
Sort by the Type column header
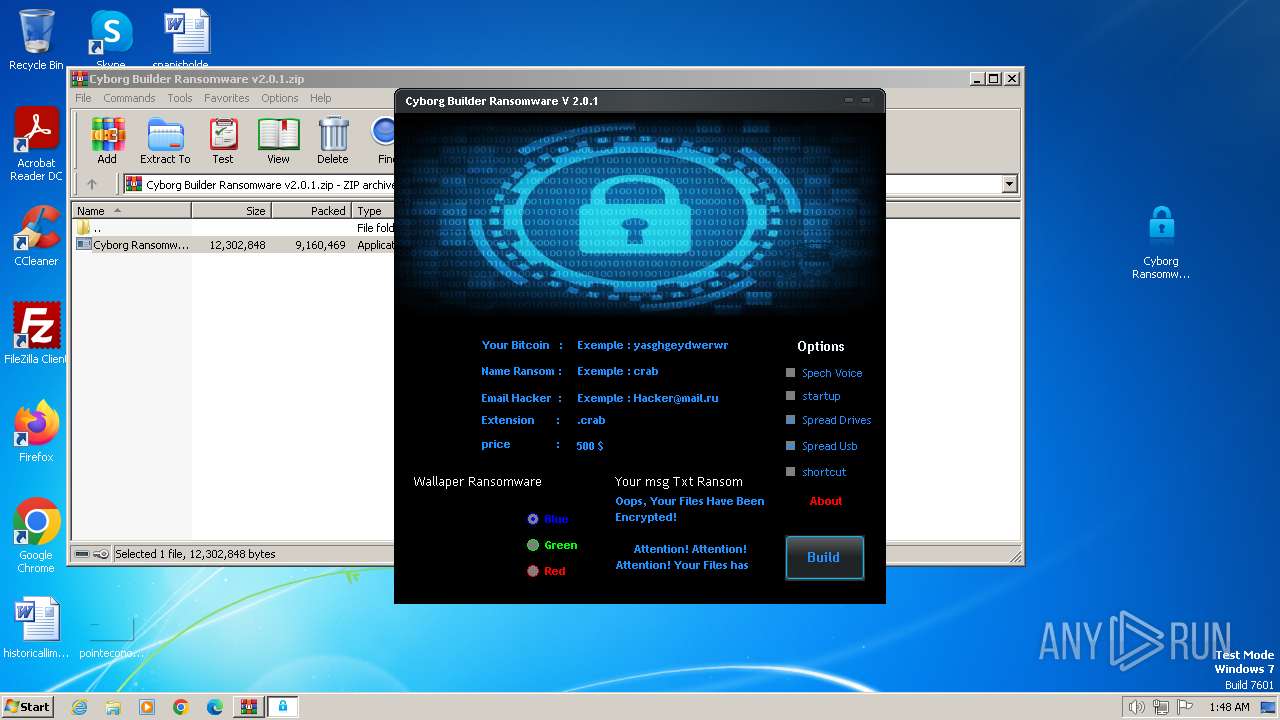[x=373, y=211]
